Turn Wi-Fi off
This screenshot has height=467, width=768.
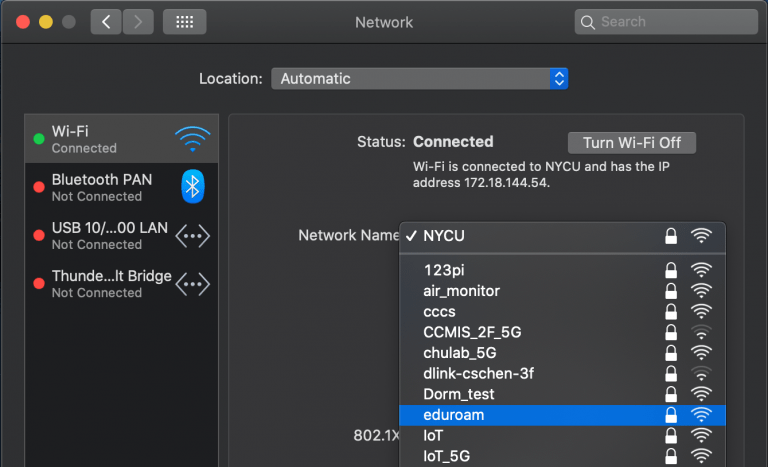pyautogui.click(x=631, y=142)
